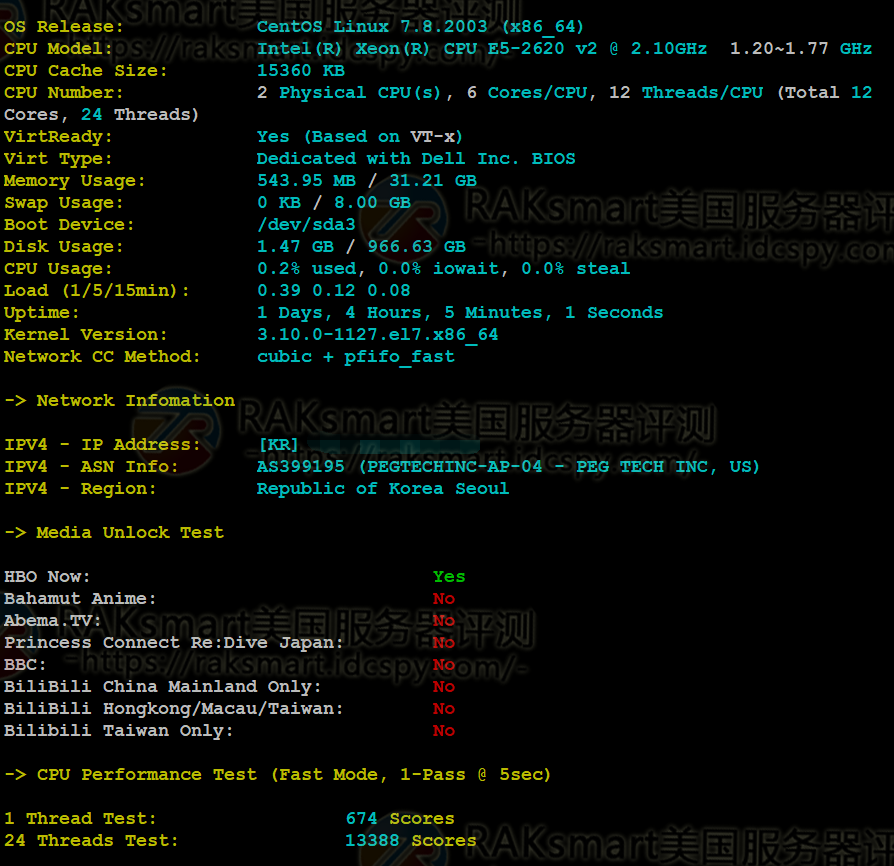Click the "12 Threads/CPU" text
The height and width of the screenshot is (866, 894).
[x=686, y=93]
